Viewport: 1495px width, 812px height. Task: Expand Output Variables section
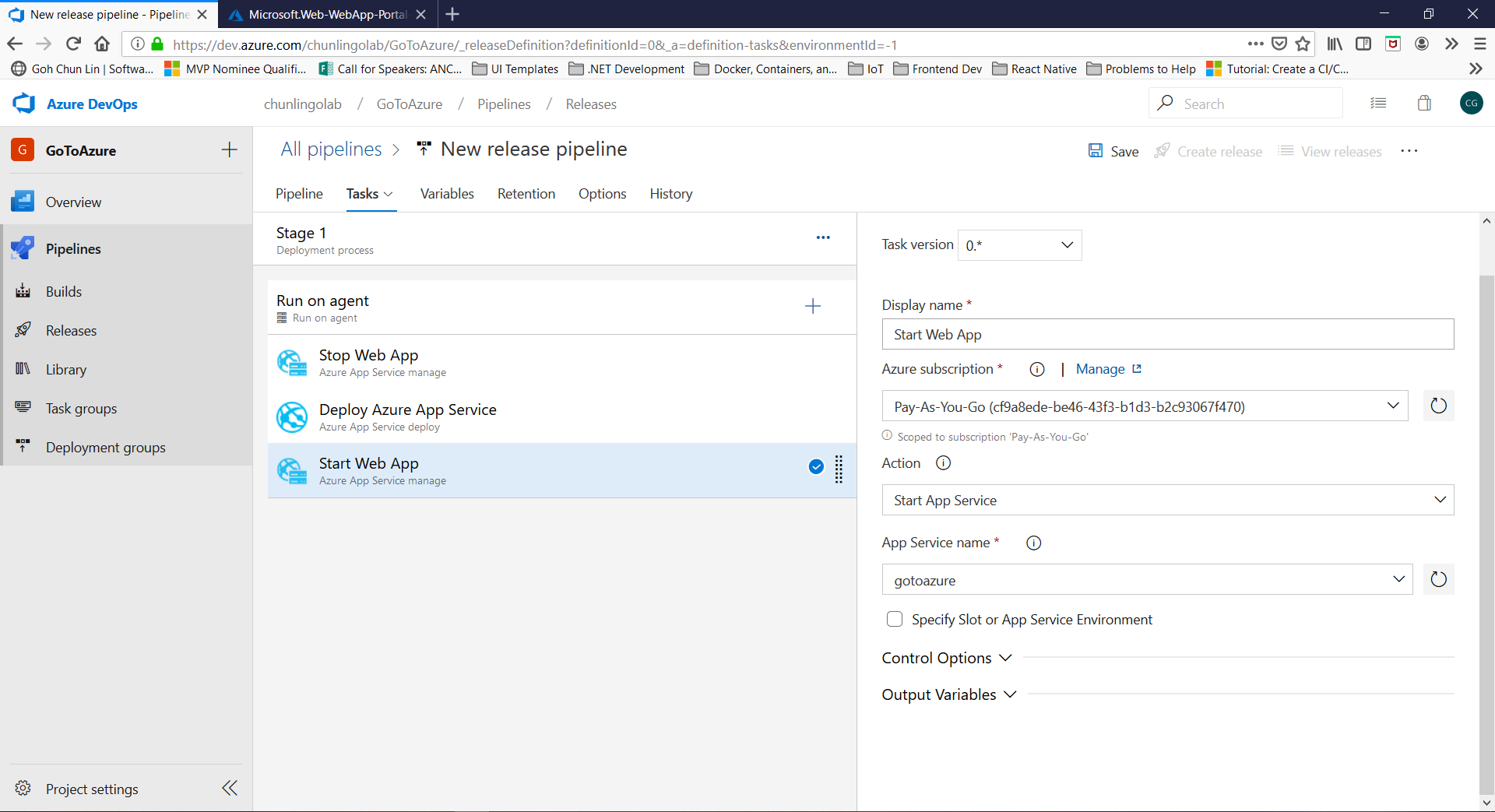[x=948, y=694]
